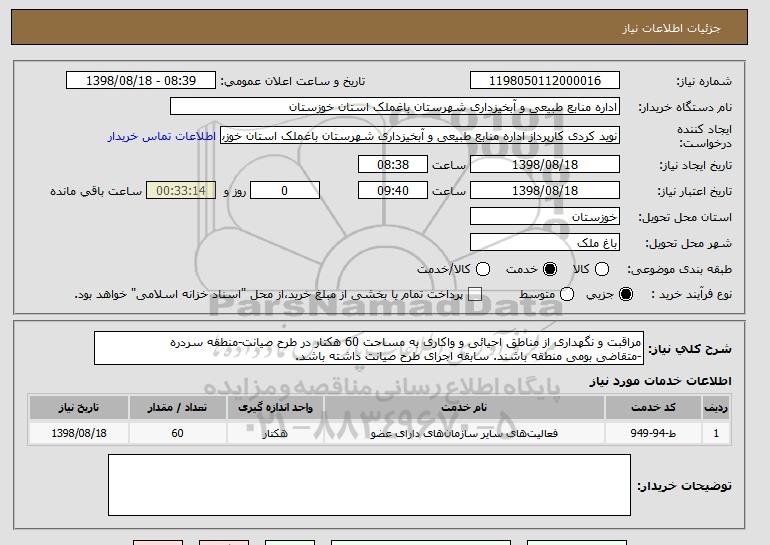Click the delivery province field خوزستان

tap(545, 217)
